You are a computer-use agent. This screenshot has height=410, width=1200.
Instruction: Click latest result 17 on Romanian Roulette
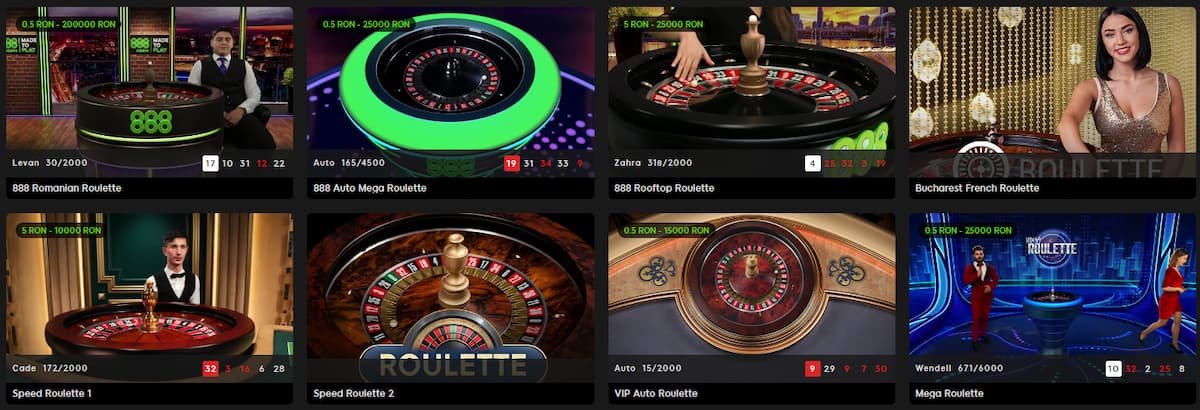pyautogui.click(x=210, y=163)
